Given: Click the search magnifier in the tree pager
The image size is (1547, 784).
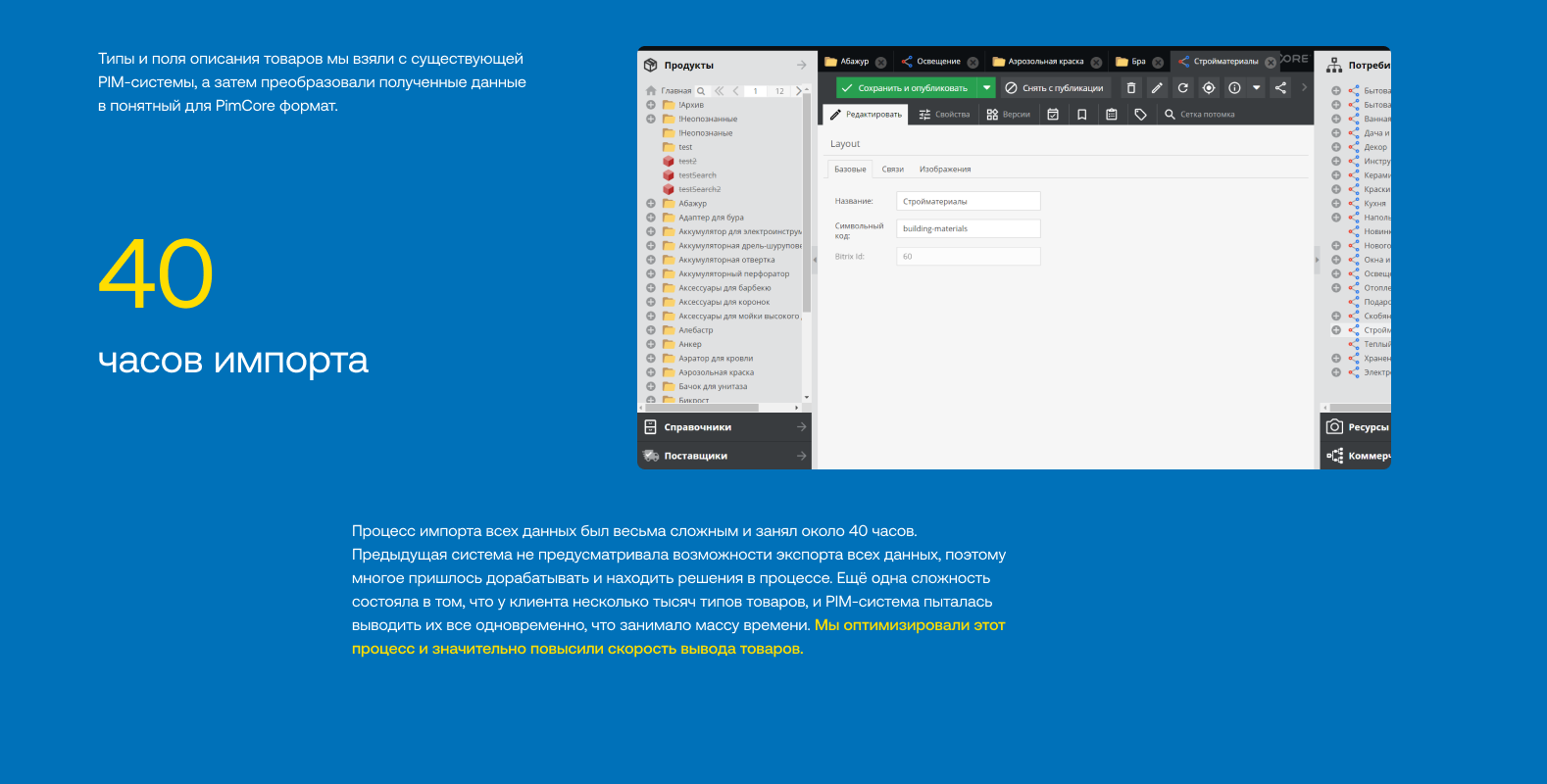Looking at the screenshot, I should coord(701,91).
